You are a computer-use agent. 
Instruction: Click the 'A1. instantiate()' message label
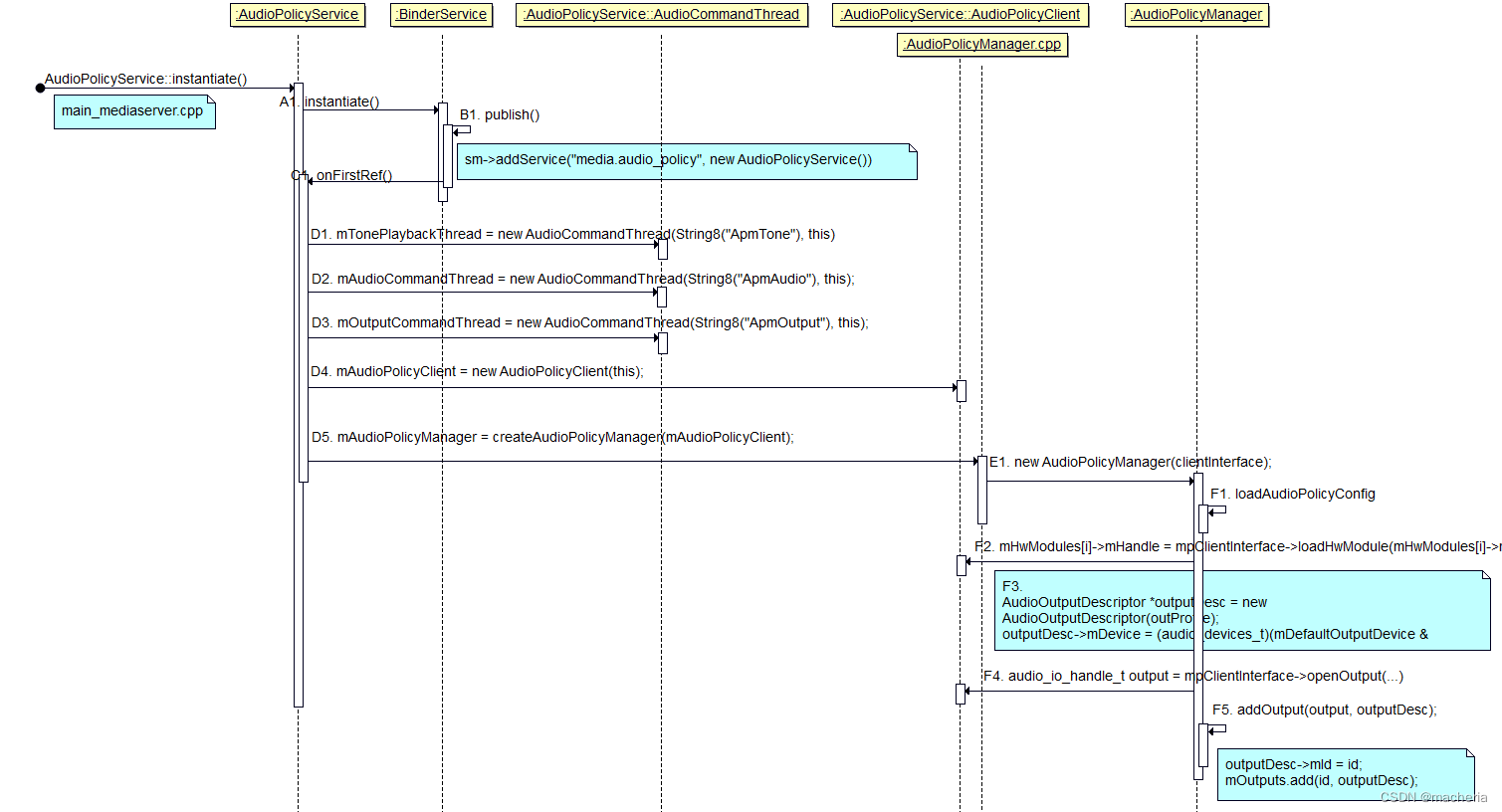point(329,101)
